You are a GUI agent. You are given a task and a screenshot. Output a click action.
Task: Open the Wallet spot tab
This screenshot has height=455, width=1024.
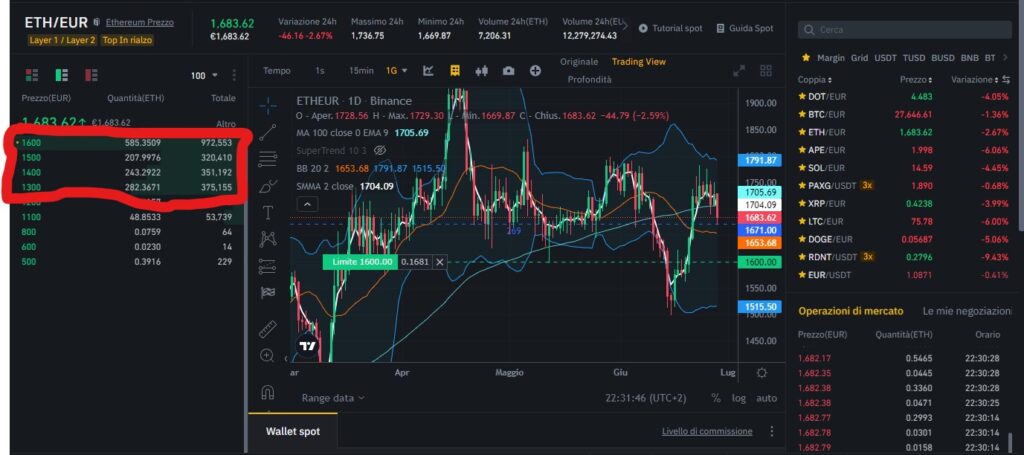(293, 431)
